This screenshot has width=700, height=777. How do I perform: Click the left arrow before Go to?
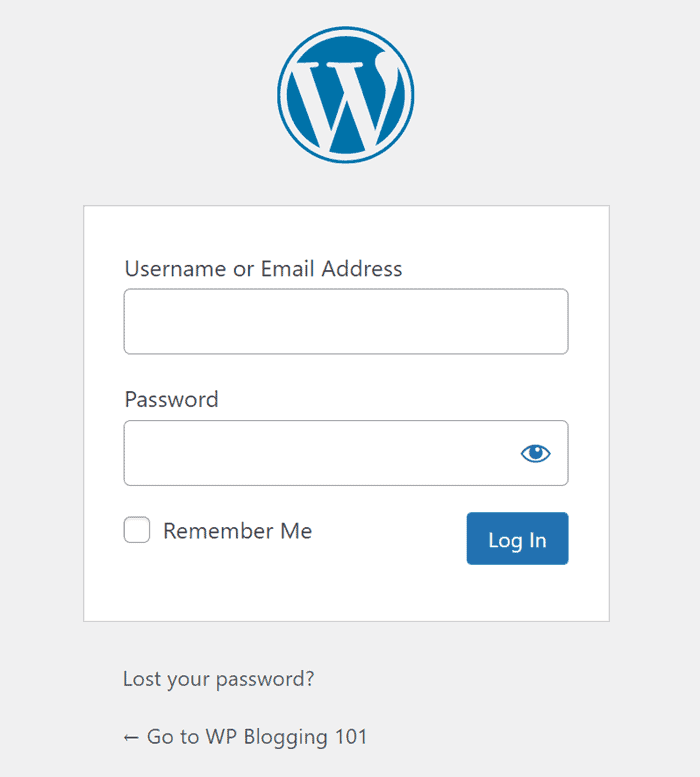click(x=131, y=737)
